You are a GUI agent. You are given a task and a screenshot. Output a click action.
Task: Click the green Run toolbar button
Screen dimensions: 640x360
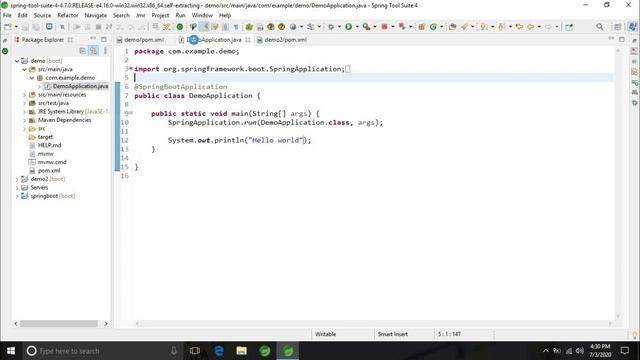(349, 27)
